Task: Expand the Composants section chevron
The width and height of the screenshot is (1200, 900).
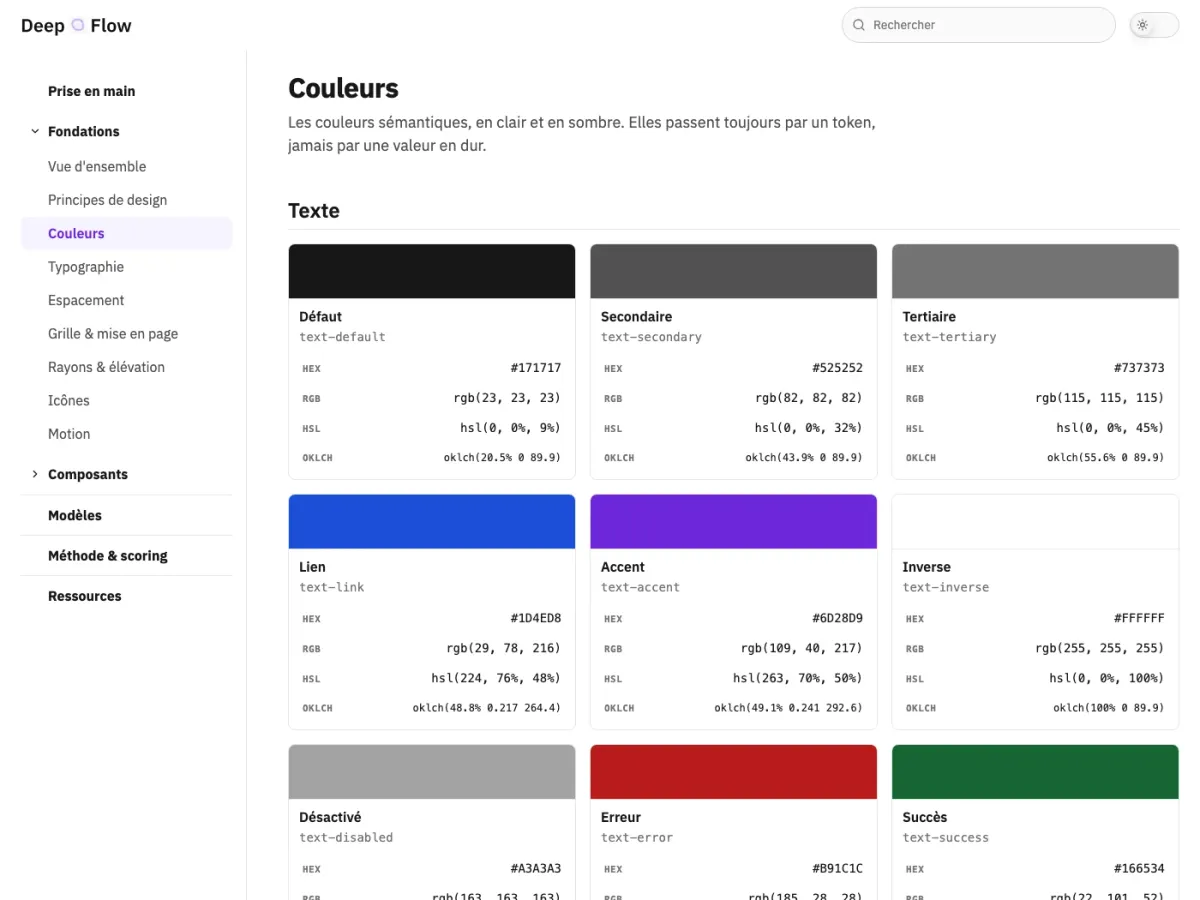Action: (35, 474)
